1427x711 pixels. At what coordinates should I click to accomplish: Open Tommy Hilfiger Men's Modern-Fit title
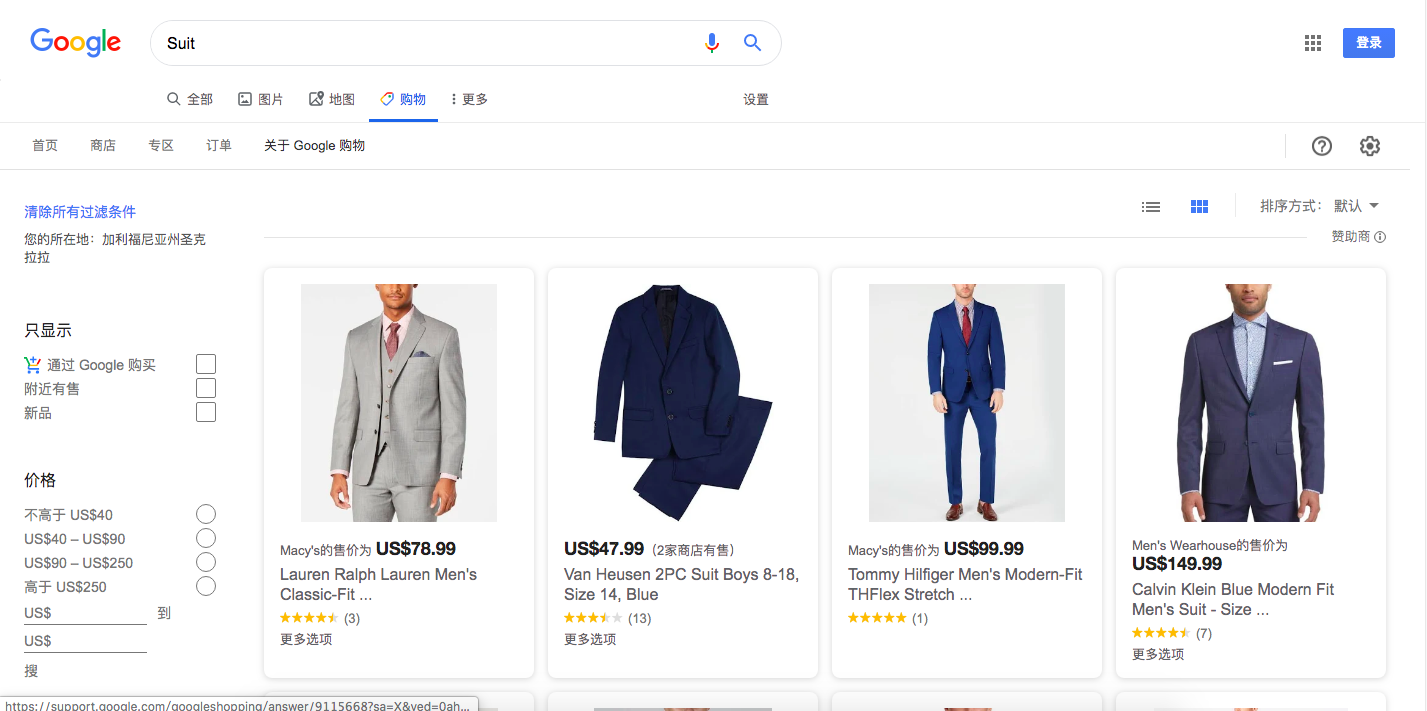point(965,584)
